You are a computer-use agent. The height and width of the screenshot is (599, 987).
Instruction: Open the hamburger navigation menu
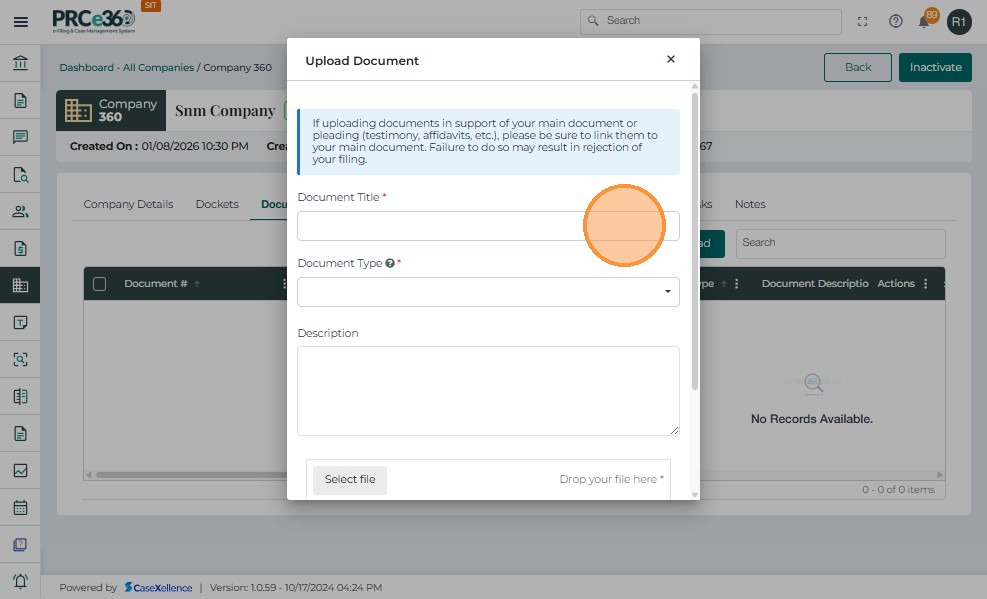20,21
